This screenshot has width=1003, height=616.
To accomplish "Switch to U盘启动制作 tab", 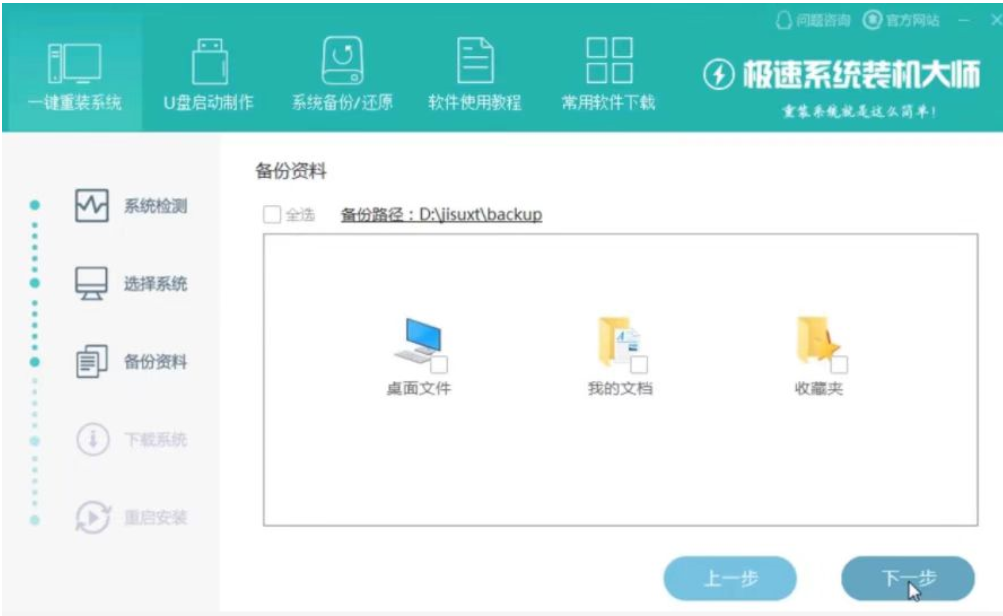I will pos(208,60).
